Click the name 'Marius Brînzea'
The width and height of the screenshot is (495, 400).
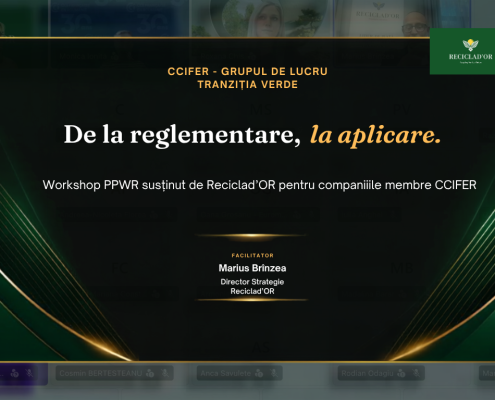(252, 268)
